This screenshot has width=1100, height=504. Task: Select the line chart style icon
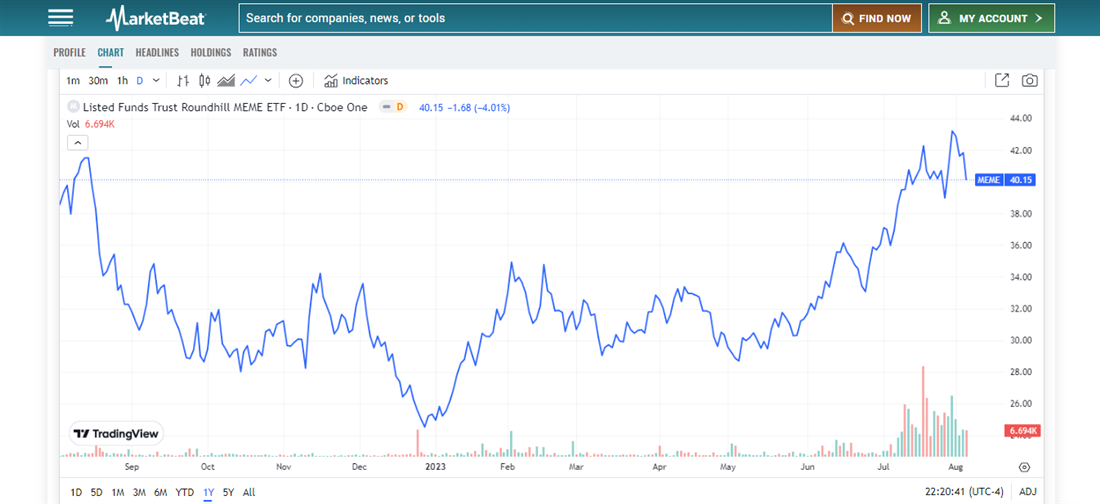[249, 81]
